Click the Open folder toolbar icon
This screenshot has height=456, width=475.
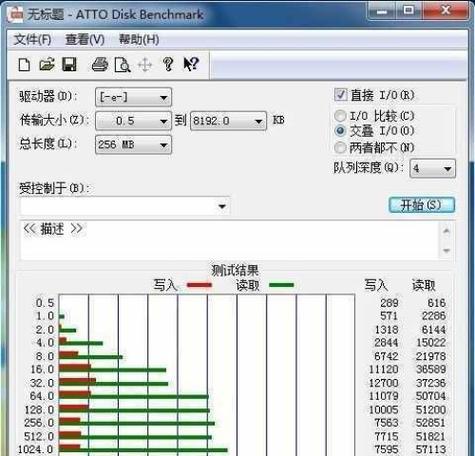[47, 64]
